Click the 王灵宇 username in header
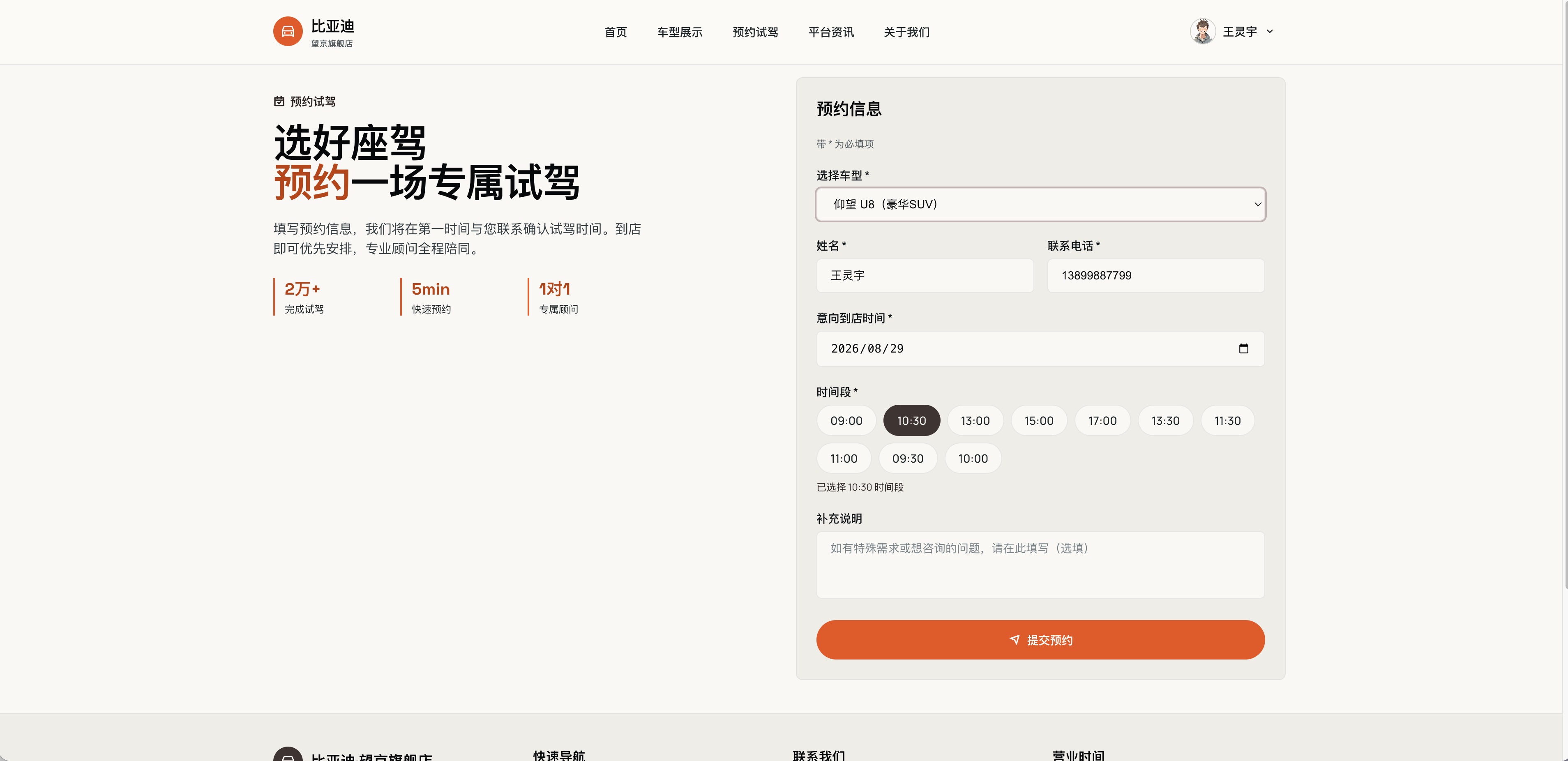The height and width of the screenshot is (761, 1568). click(x=1240, y=32)
